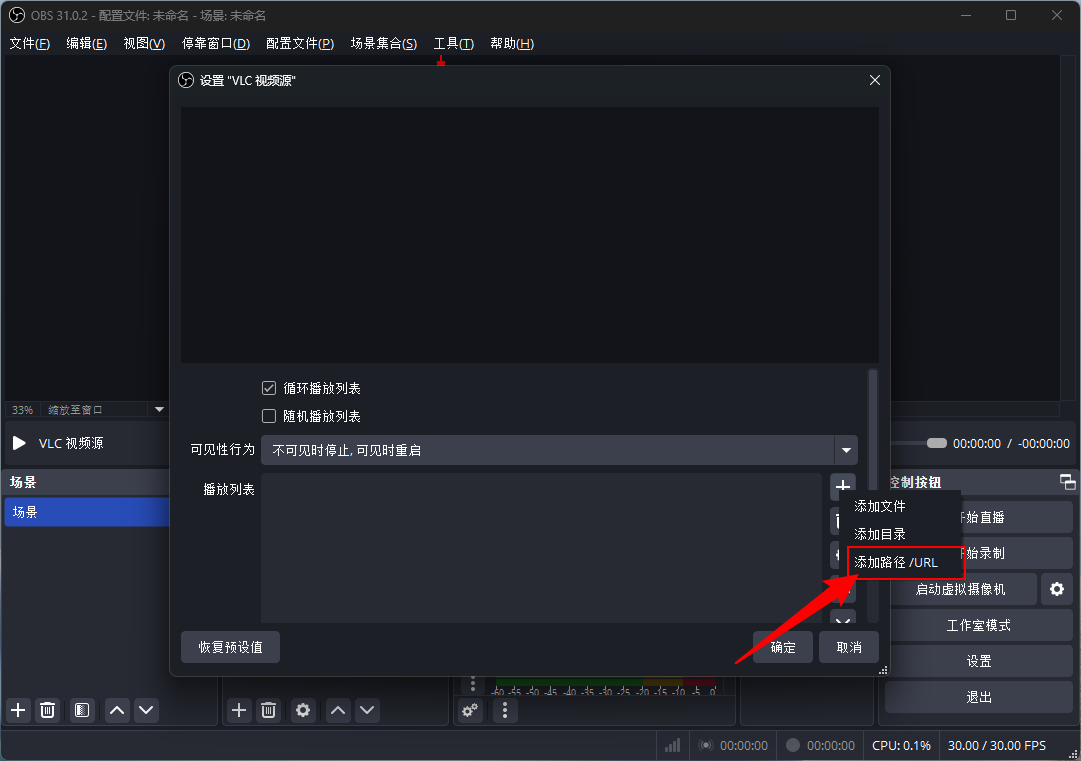
Task: Open the scene filters icon
Action: coord(82,710)
